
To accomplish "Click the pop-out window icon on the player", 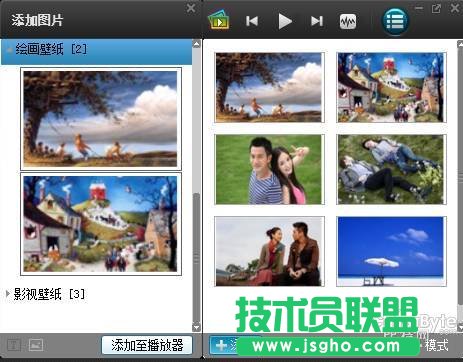I will [x=436, y=8].
